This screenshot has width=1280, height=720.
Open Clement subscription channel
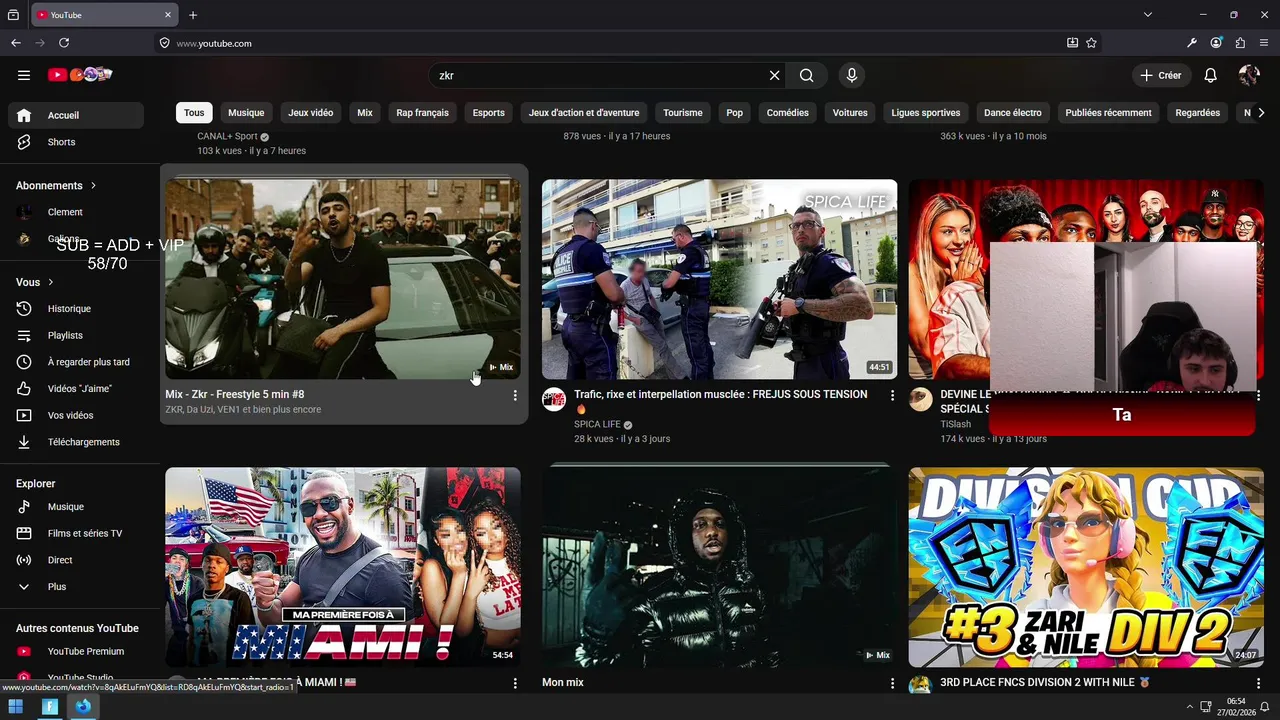click(76, 212)
